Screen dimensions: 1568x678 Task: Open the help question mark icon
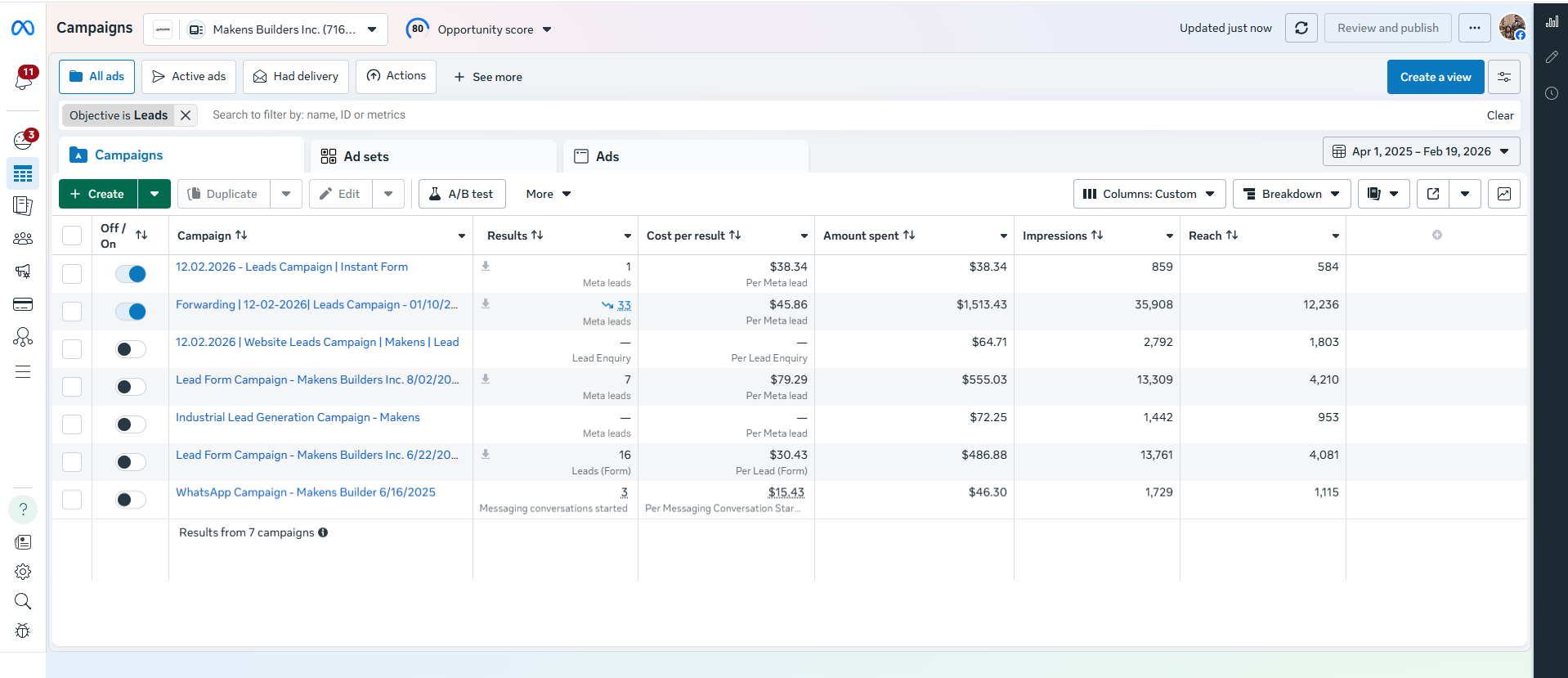coord(23,509)
